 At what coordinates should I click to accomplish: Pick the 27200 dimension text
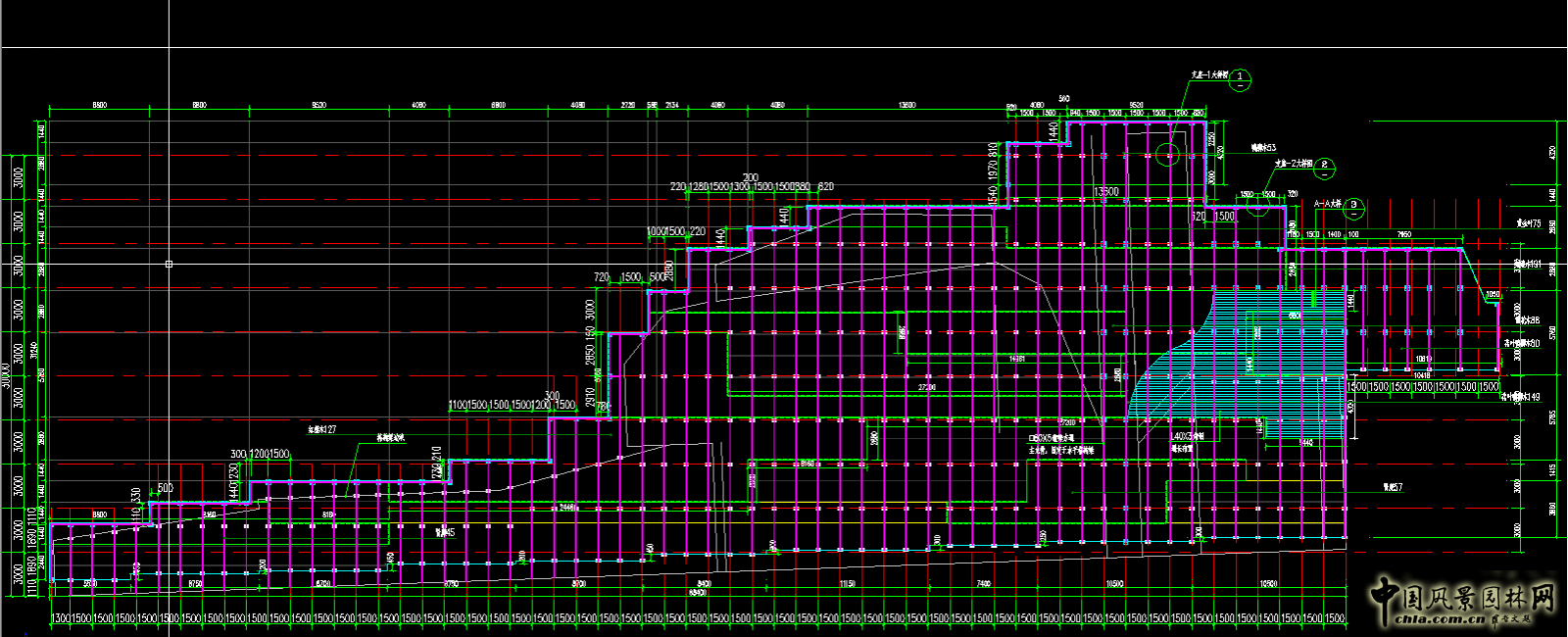pos(926,388)
